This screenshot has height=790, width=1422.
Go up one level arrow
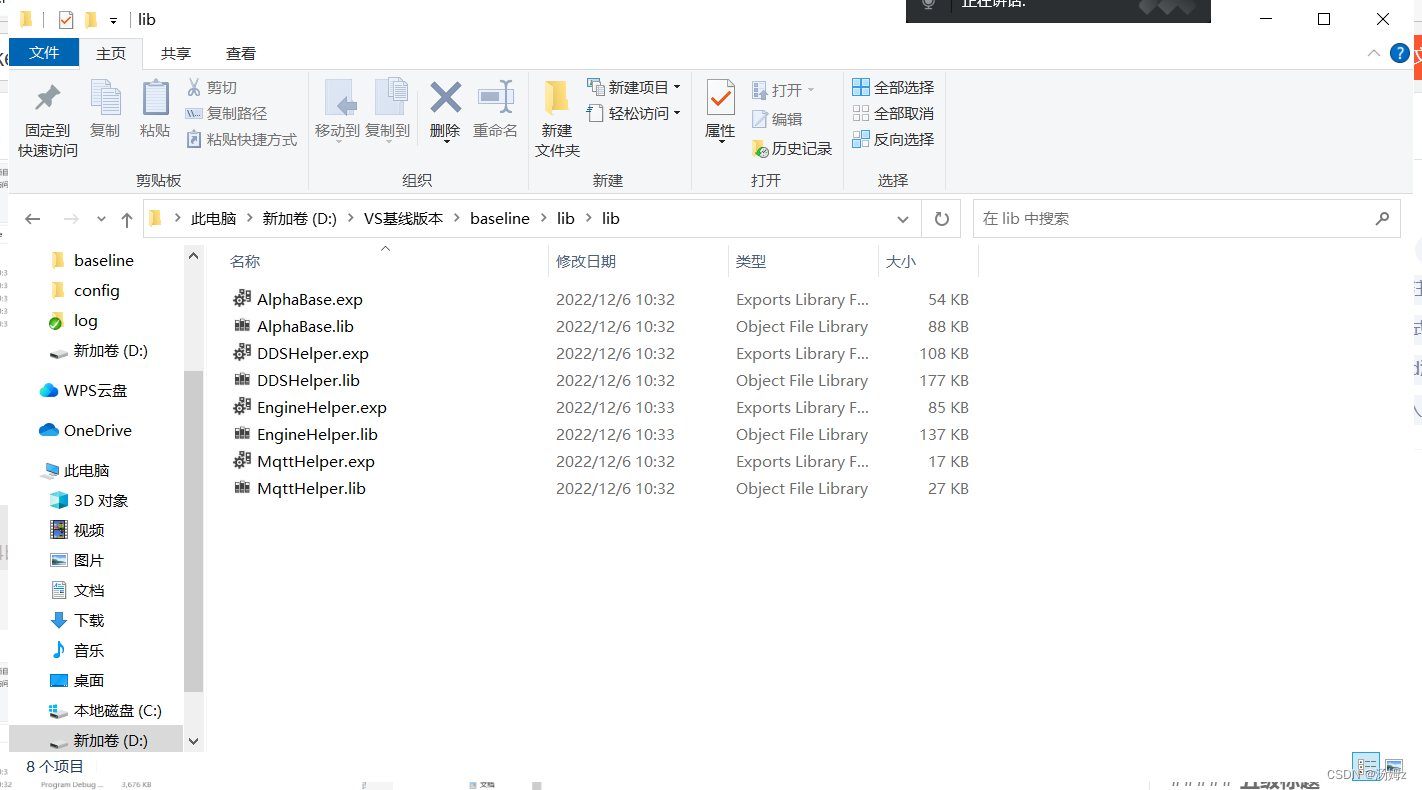coord(126,219)
